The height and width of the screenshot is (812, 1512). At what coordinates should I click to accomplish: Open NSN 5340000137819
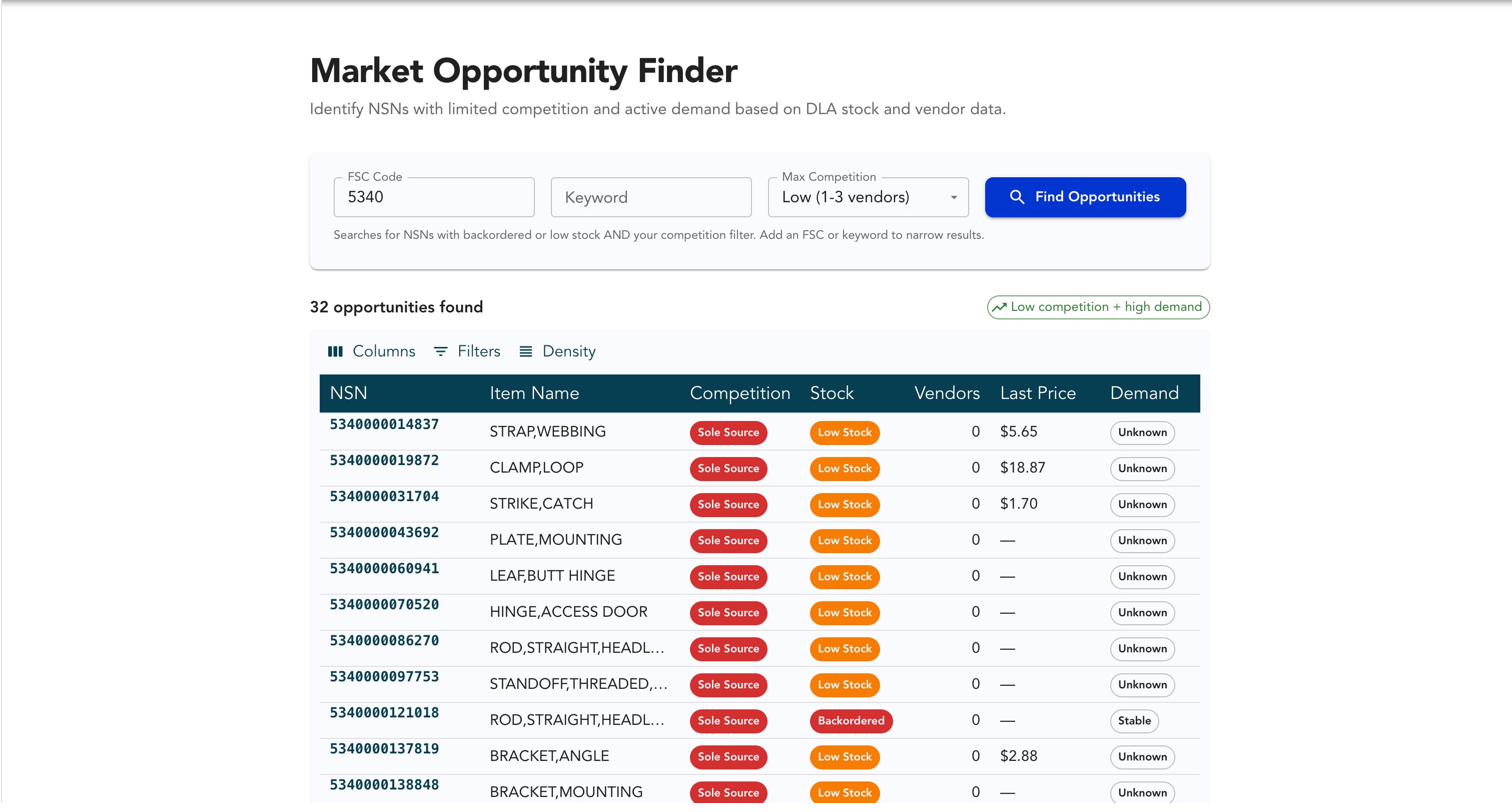click(x=384, y=748)
